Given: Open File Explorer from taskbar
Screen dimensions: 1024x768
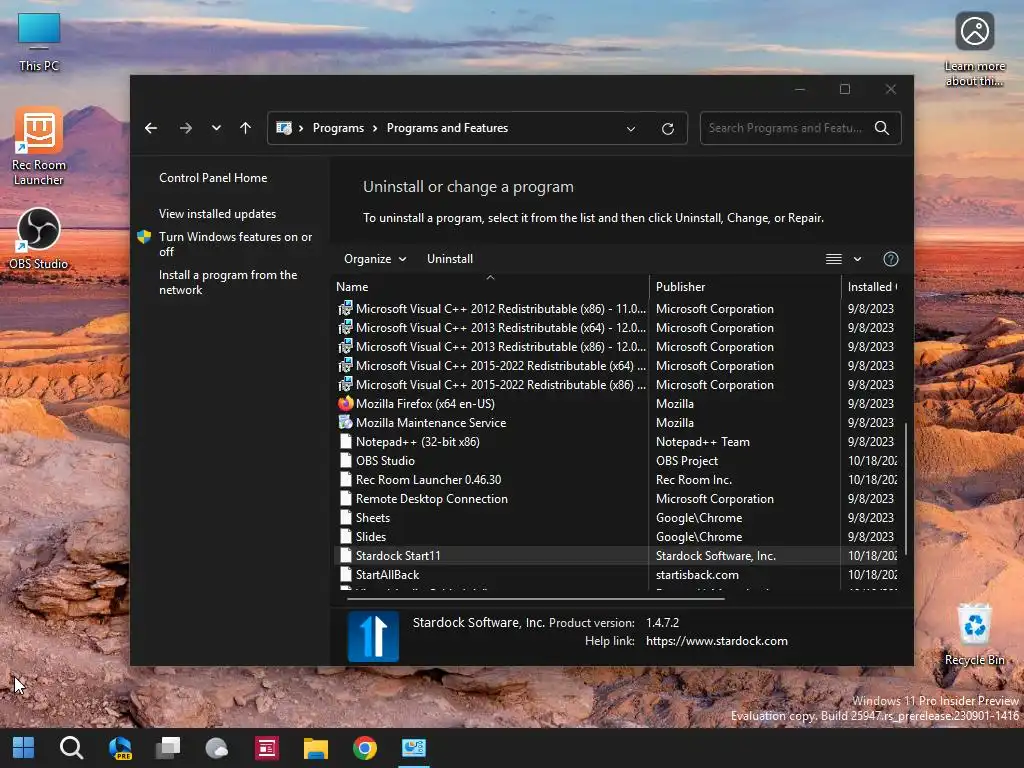Looking at the screenshot, I should 315,748.
